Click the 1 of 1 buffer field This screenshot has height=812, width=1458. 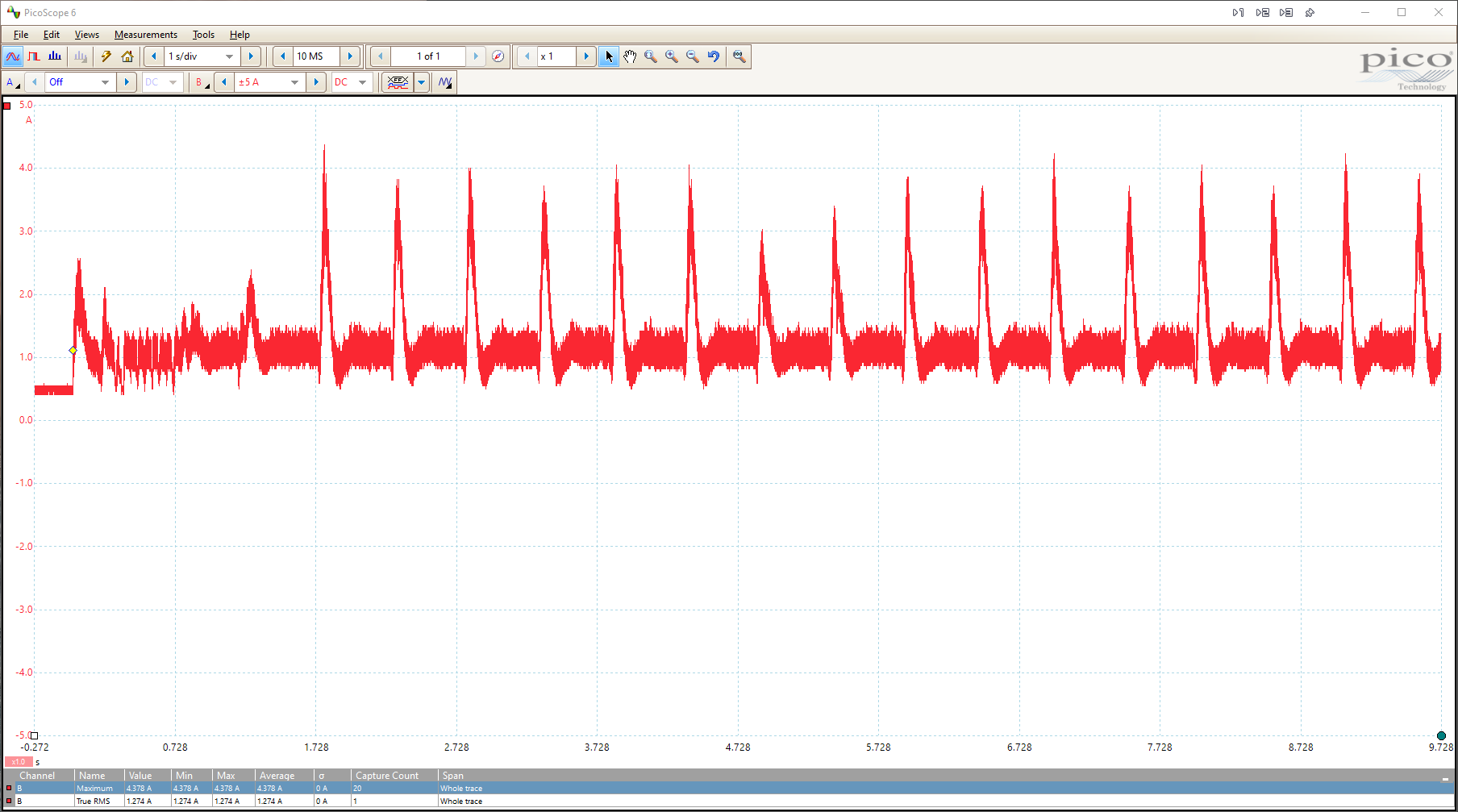(x=428, y=56)
